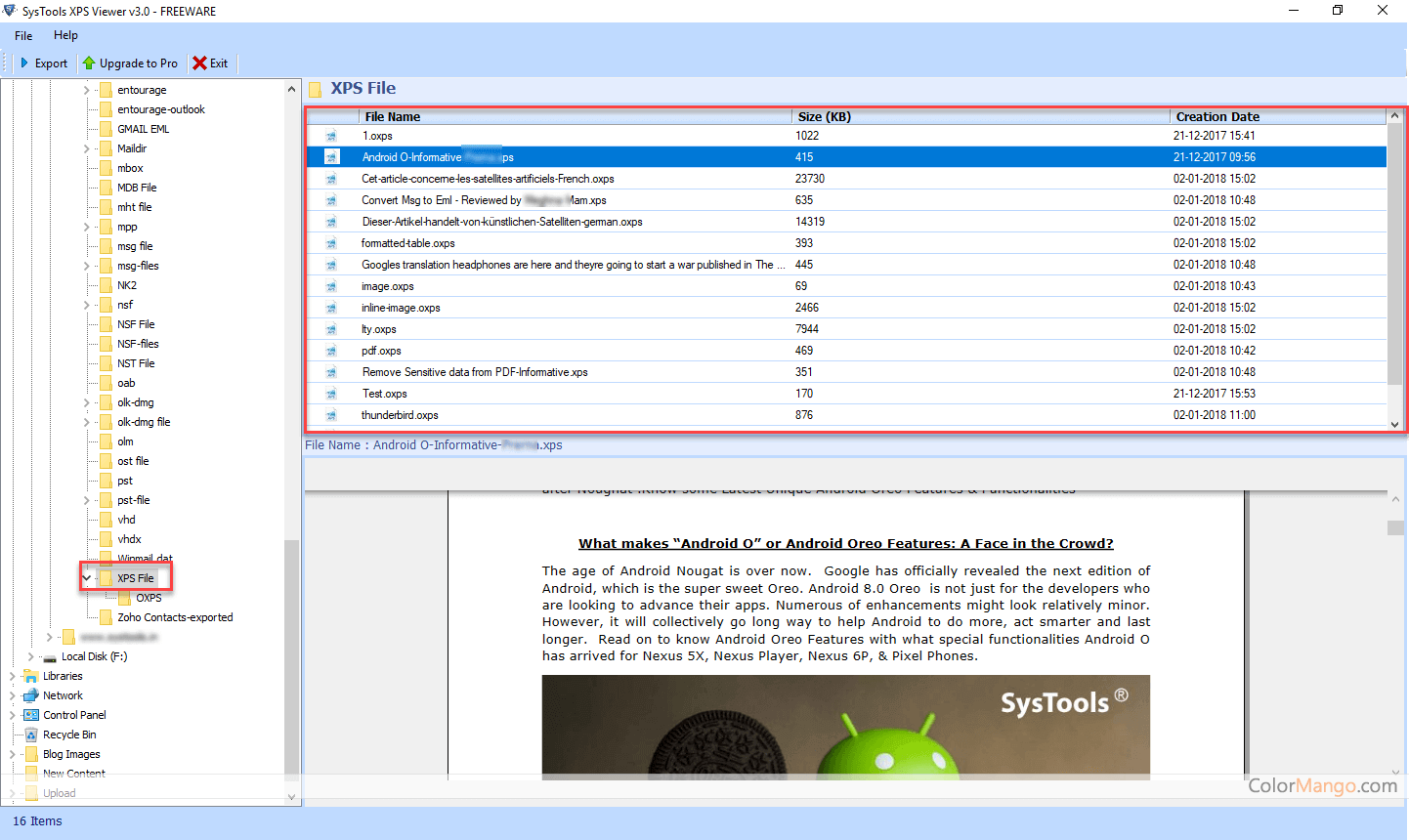Select the OXPS subfolder in tree
The width and height of the screenshot is (1409, 840).
pyautogui.click(x=149, y=598)
